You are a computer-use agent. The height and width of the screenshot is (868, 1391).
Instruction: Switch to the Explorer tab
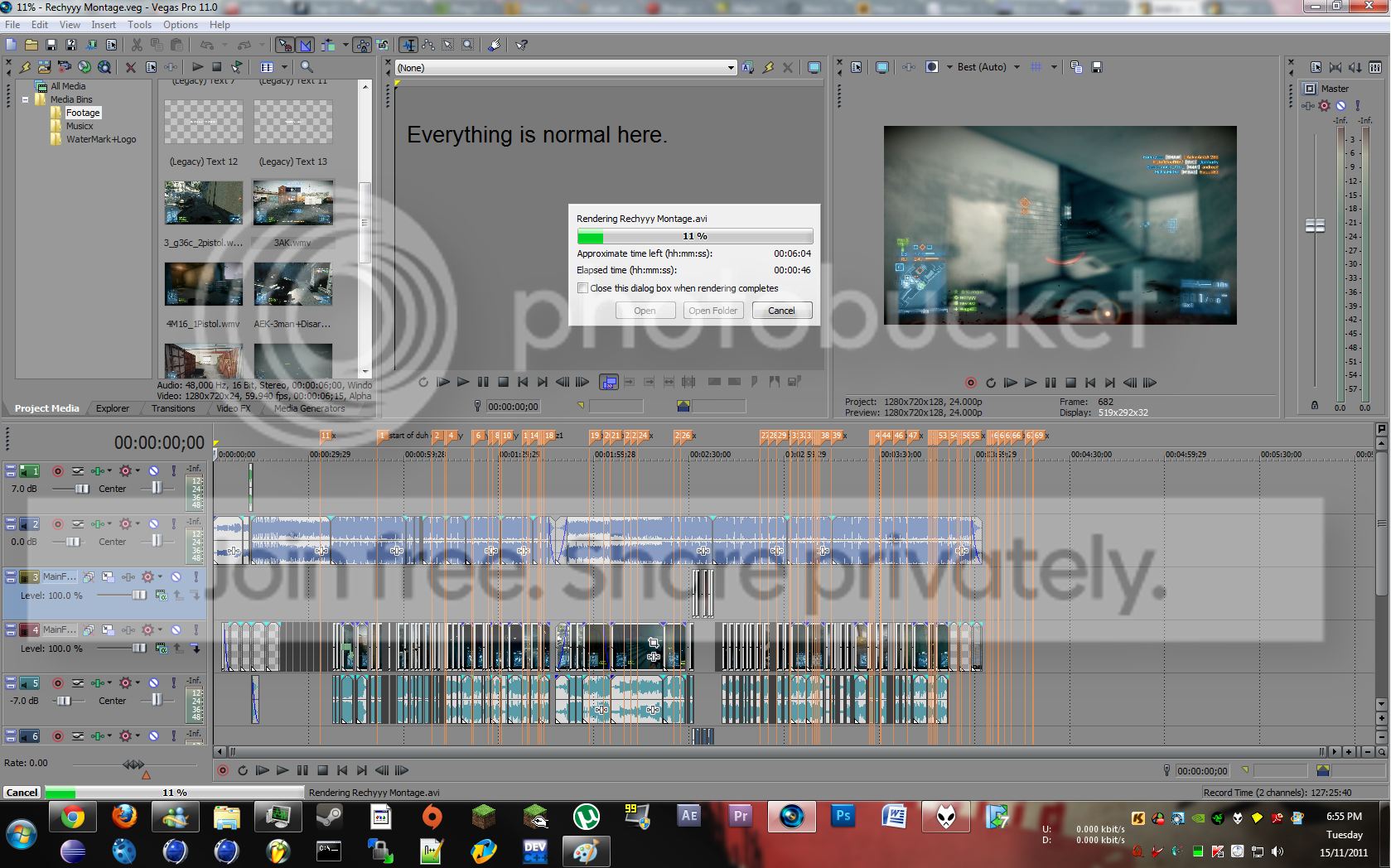coord(113,408)
